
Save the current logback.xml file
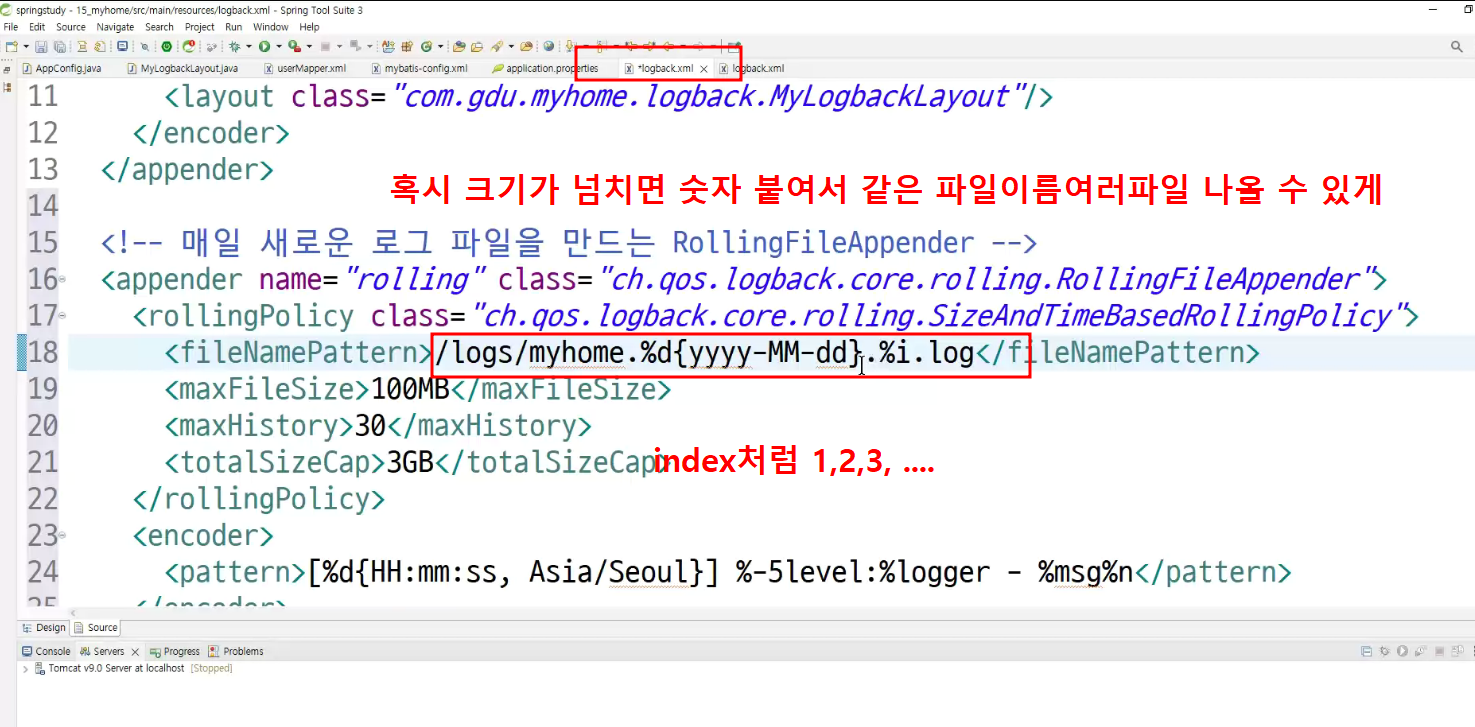(x=41, y=46)
